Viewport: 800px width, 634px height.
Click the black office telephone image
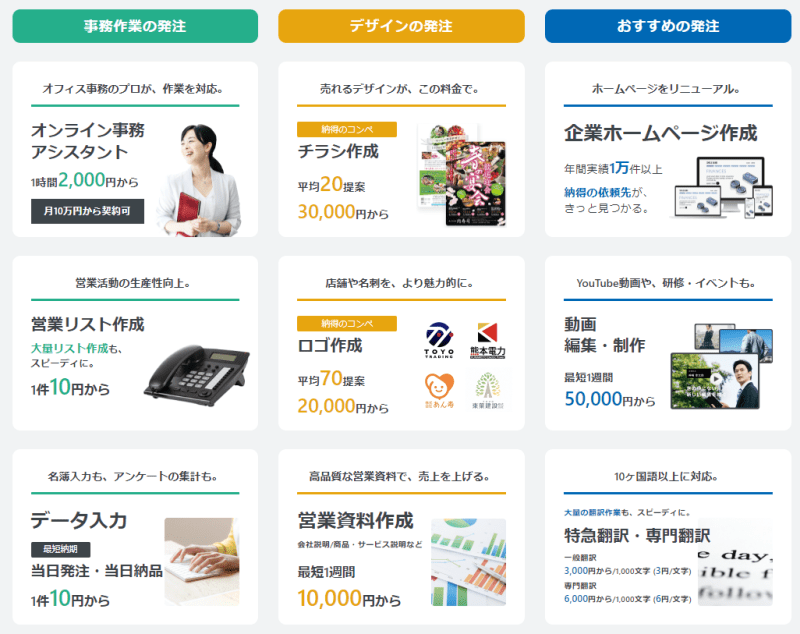pos(197,374)
